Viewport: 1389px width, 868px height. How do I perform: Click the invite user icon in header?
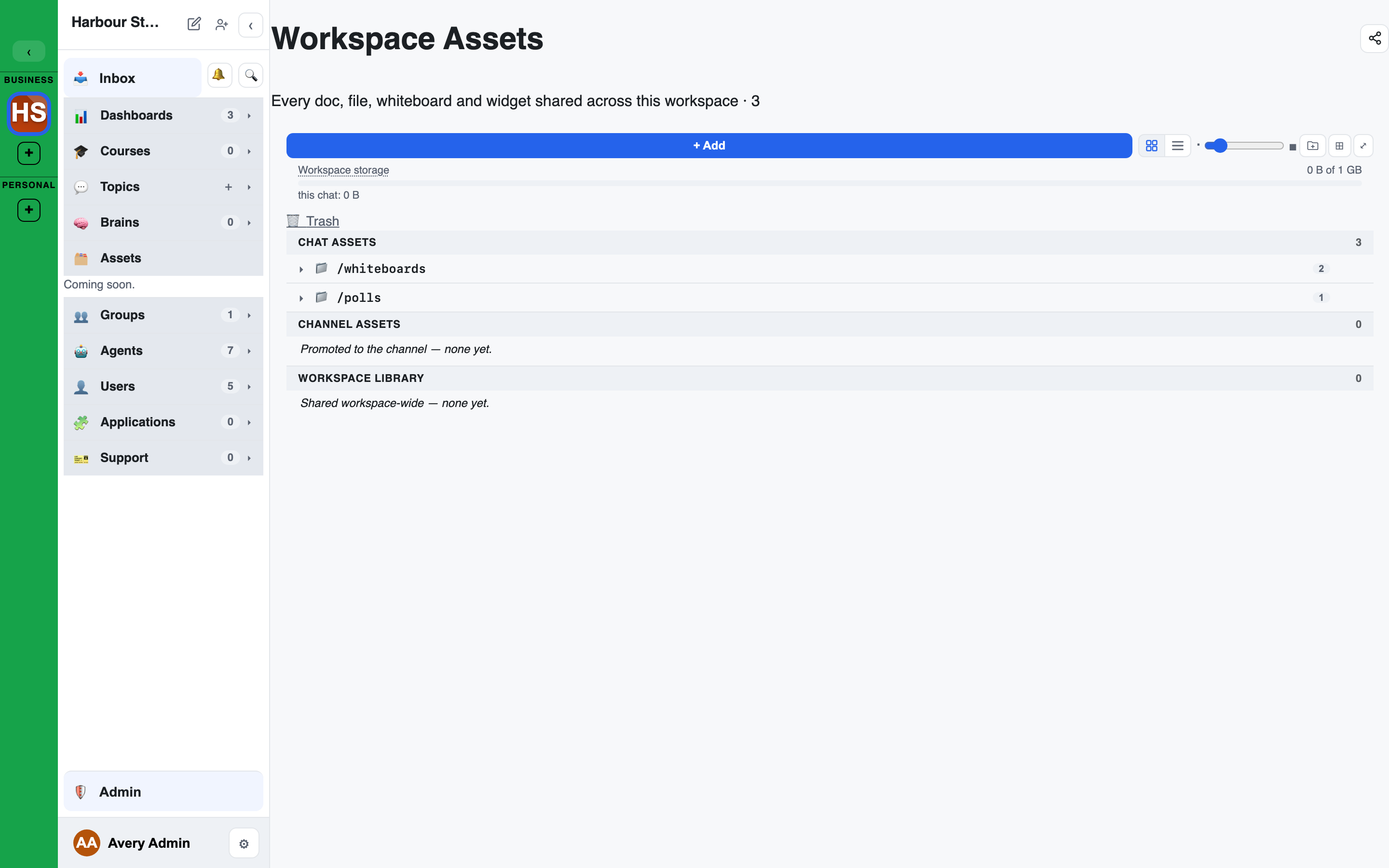(x=221, y=25)
